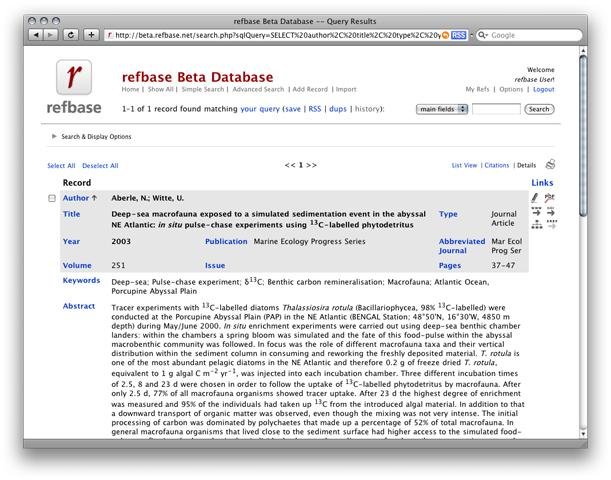Viewport: 611px width, 480px height.
Task: Open the print view via the printer icon
Action: coord(550,165)
